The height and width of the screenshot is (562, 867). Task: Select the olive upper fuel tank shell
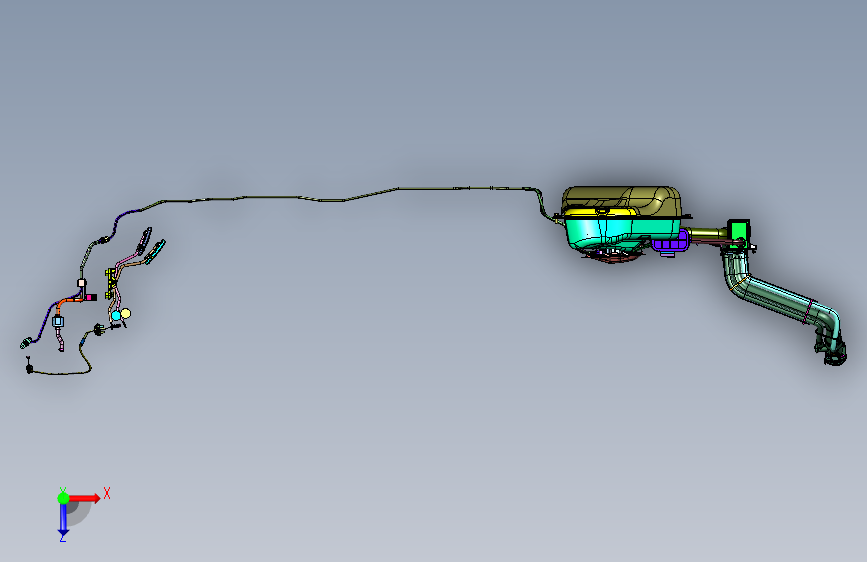pyautogui.click(x=622, y=199)
